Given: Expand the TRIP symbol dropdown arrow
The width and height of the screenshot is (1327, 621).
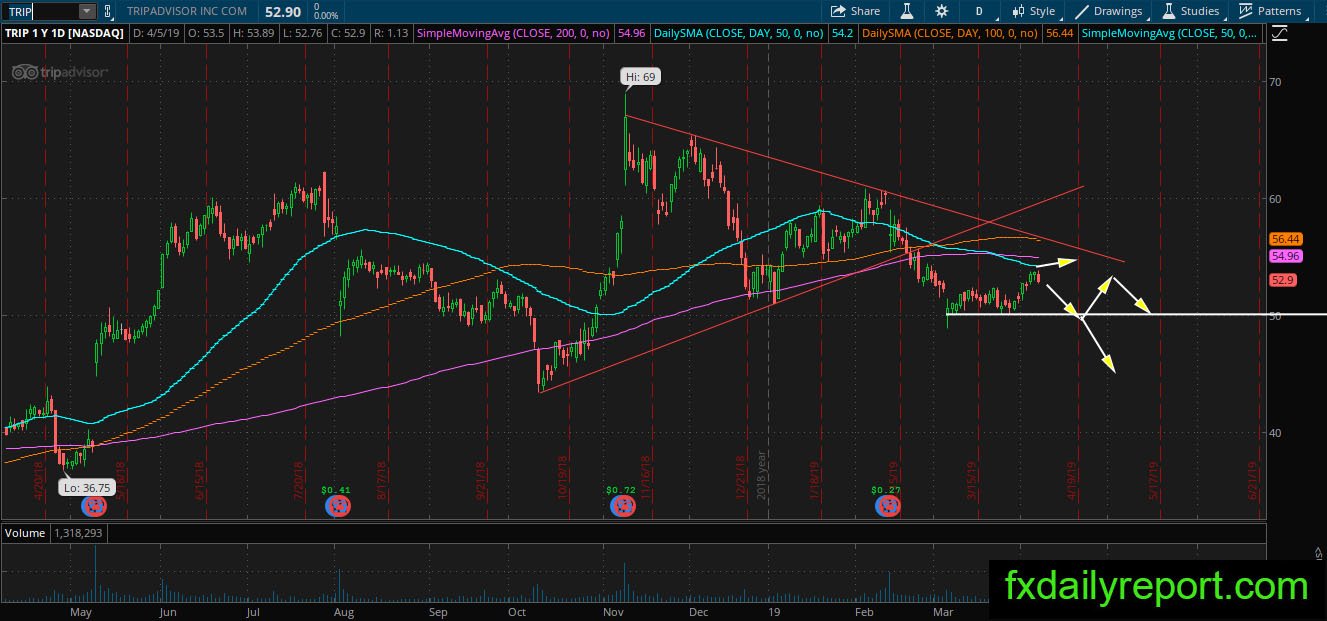Looking at the screenshot, I should coord(86,11).
